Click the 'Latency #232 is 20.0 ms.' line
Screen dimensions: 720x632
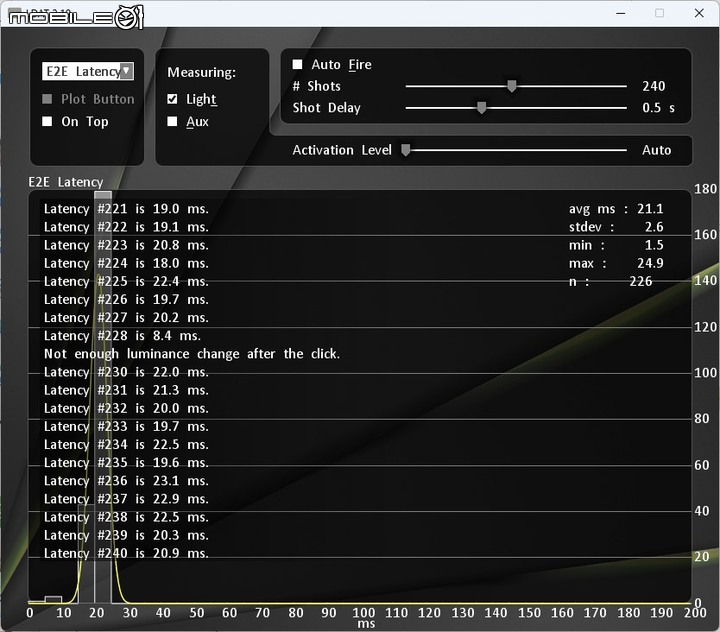click(x=126, y=408)
